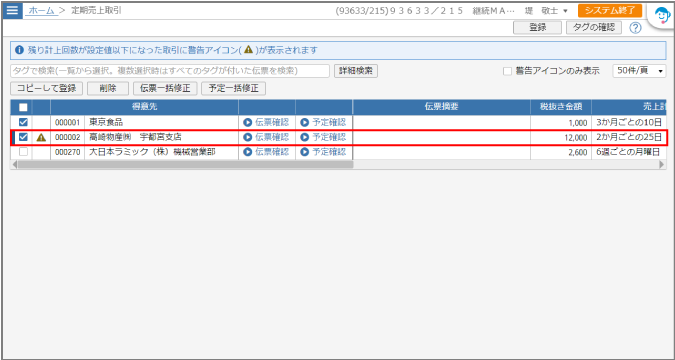The height and width of the screenshot is (360, 675).
Task: Click customer code 000001
Action: [68, 123]
